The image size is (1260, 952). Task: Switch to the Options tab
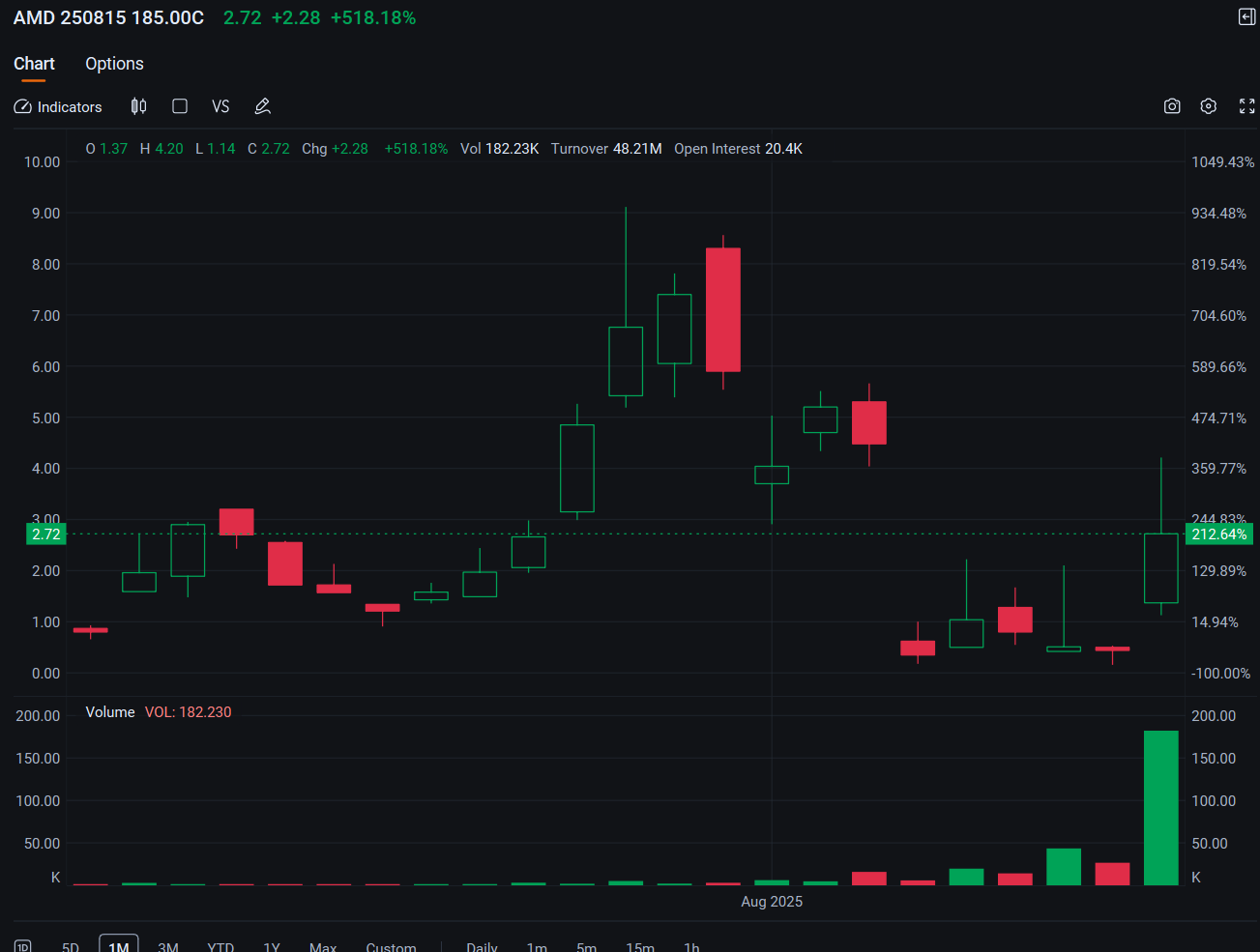click(114, 64)
